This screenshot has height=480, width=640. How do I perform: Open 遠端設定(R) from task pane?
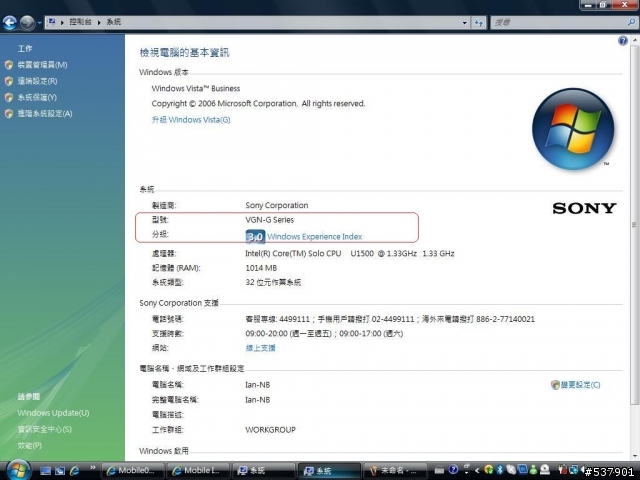(x=37, y=81)
